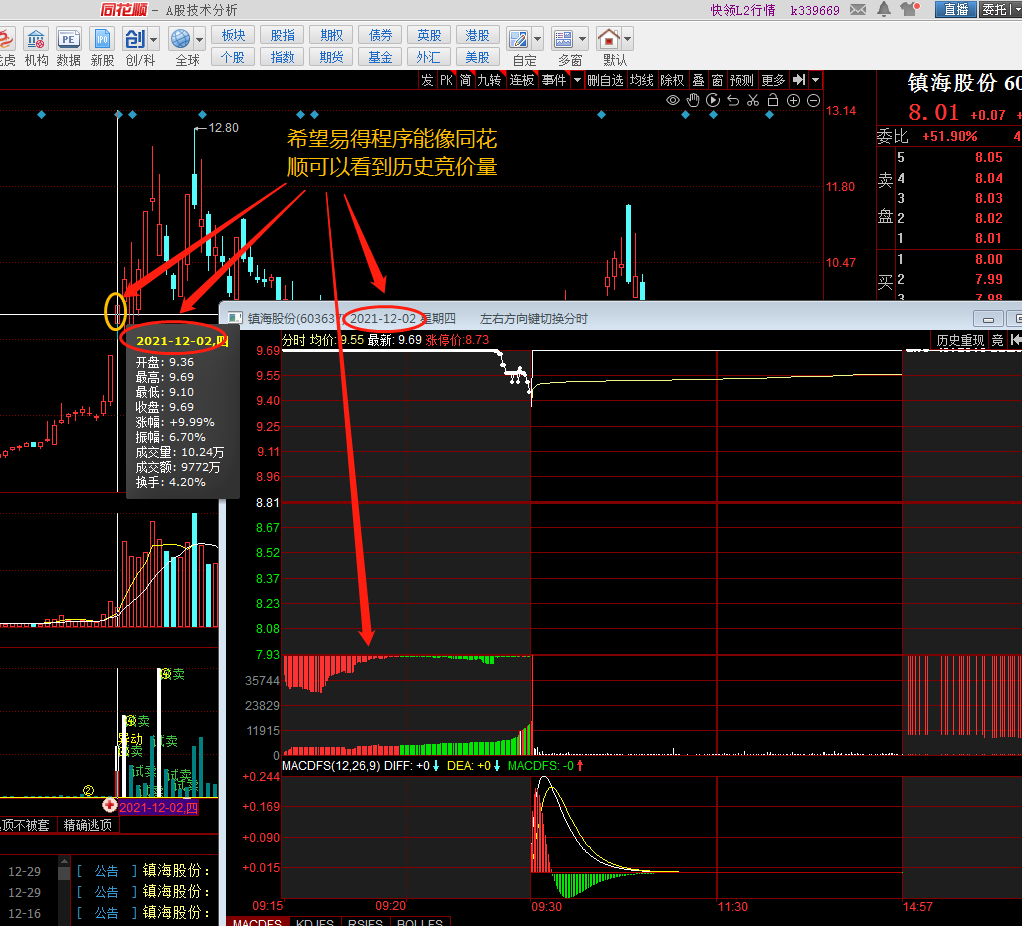Open the notification bell icon
This screenshot has height=926, width=1022.
coord(884,9)
